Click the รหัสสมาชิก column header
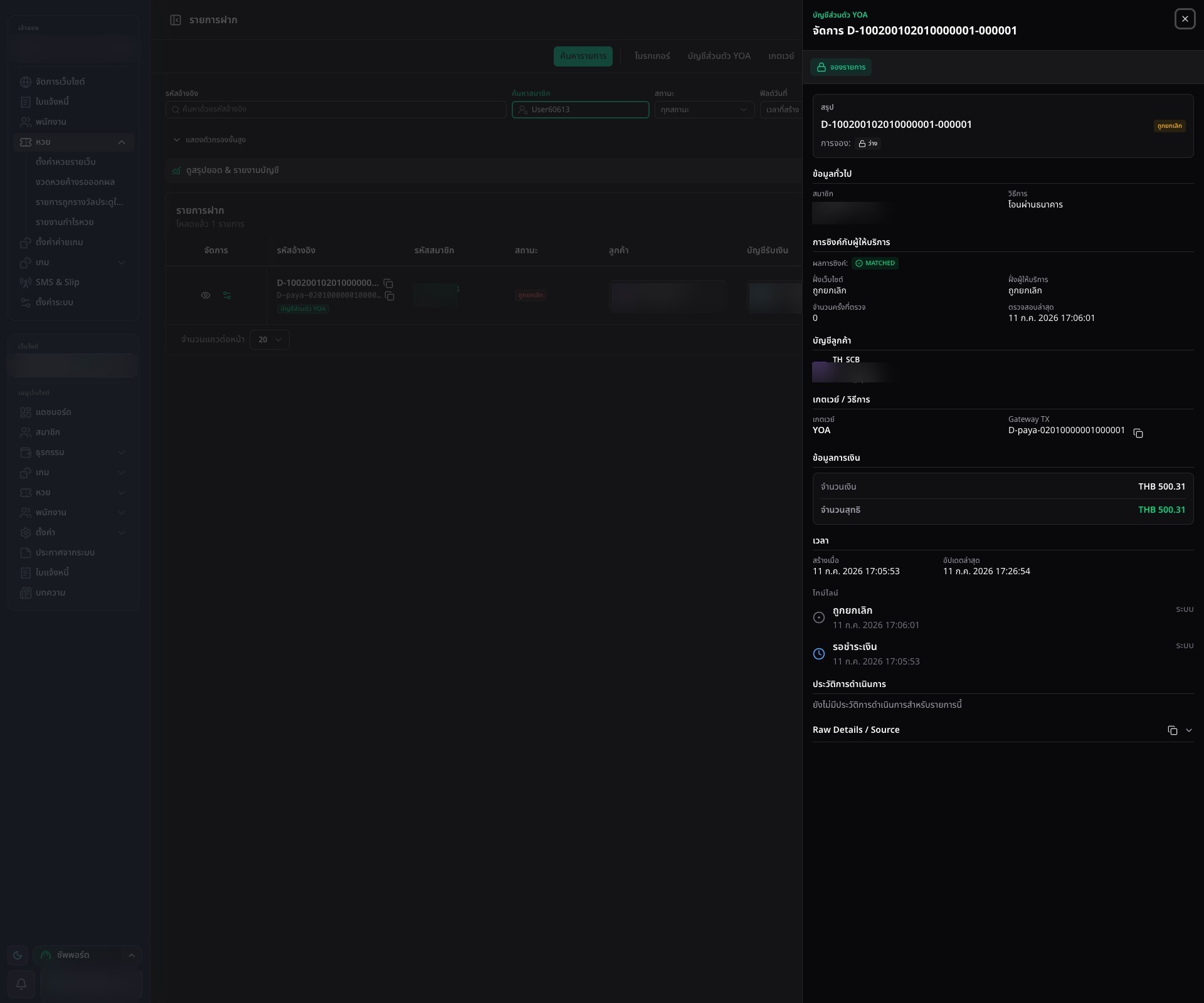 point(434,251)
